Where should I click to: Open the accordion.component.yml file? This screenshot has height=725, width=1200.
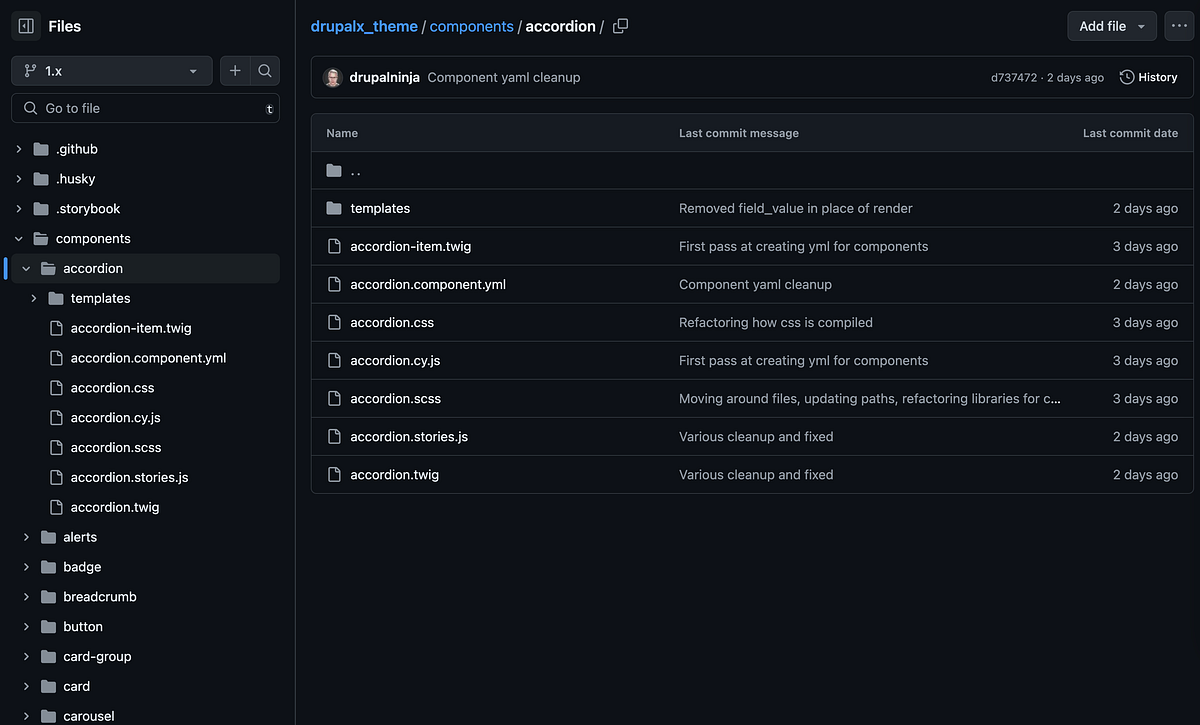(428, 284)
